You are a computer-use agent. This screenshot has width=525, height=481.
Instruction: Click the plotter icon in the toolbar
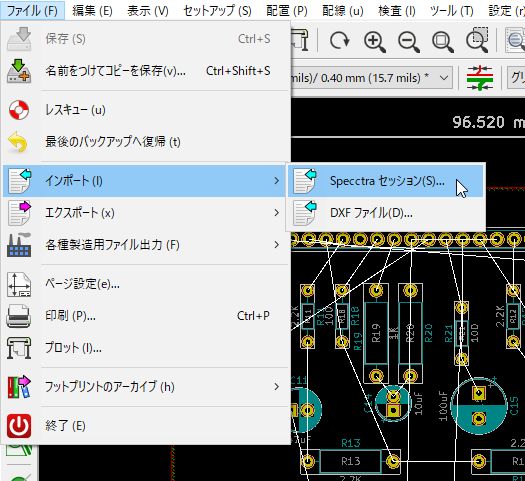point(300,40)
